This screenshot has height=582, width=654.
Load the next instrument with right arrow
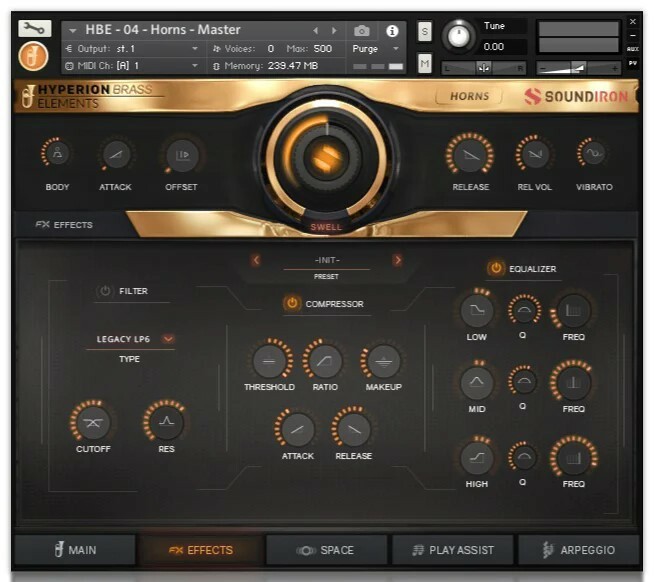(334, 30)
